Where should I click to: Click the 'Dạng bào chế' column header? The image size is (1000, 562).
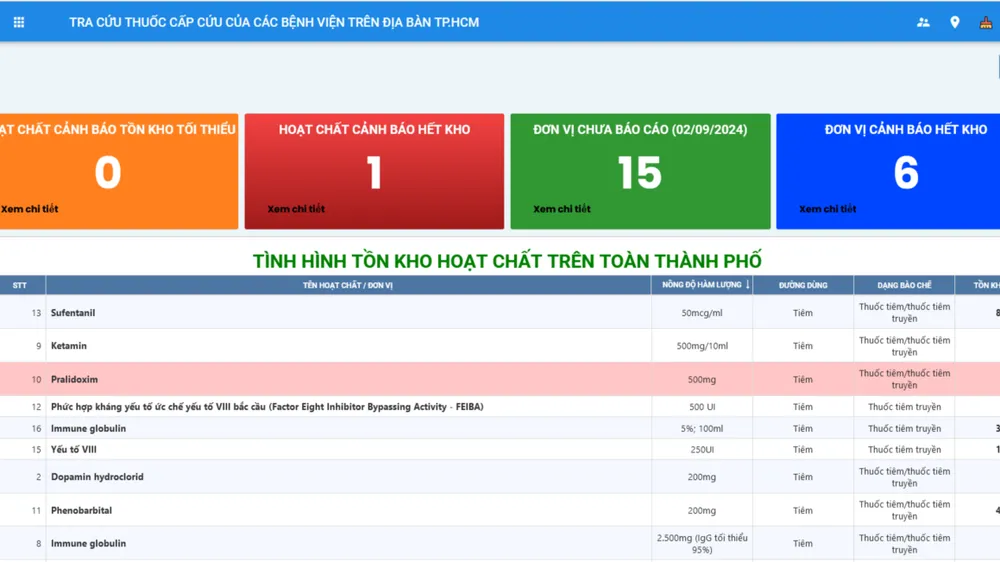tap(904, 285)
